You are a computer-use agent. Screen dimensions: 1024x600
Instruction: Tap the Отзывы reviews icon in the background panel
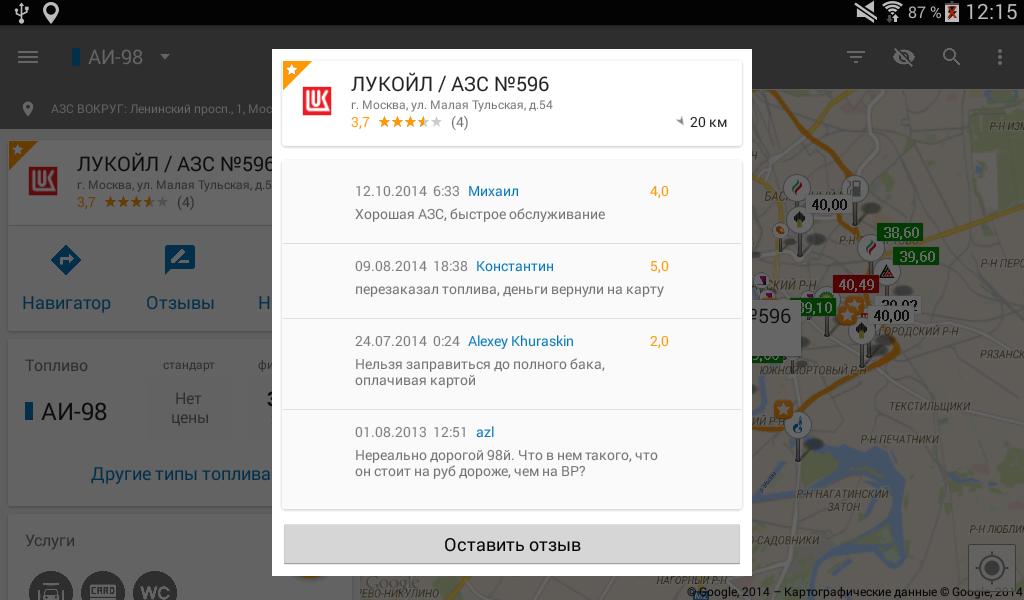180,259
